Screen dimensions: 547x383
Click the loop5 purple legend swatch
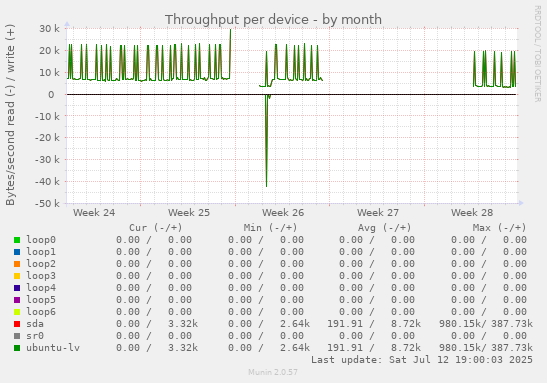(17, 300)
